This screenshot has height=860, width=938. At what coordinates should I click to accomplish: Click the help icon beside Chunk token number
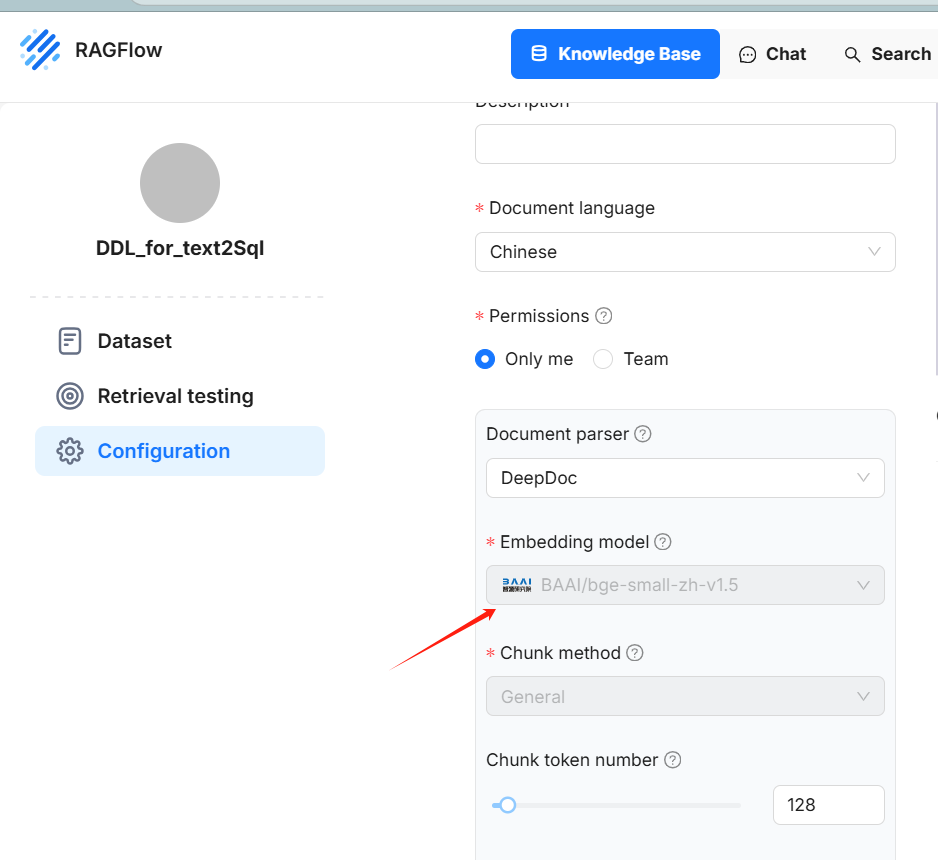(673, 760)
